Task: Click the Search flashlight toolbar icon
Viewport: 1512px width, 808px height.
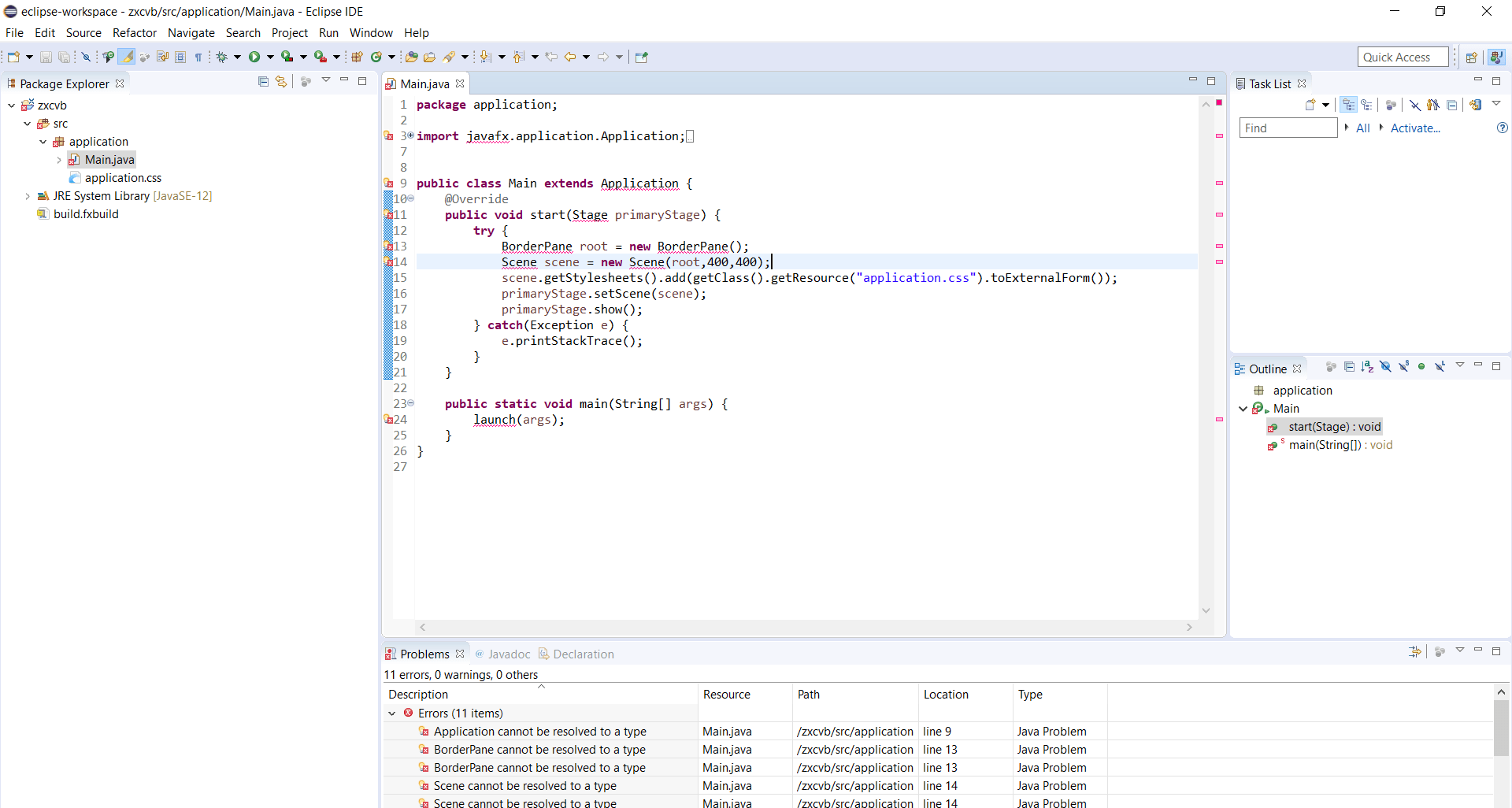Action: 449,57
